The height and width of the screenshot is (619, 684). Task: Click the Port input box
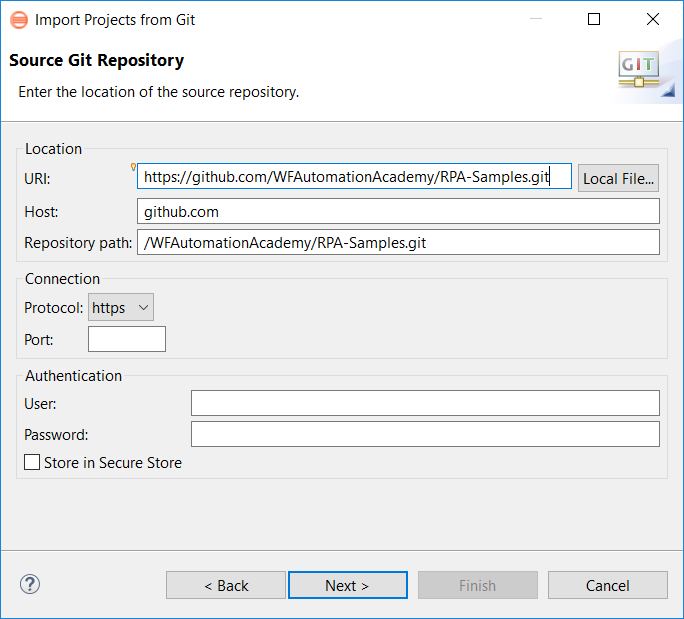pyautogui.click(x=127, y=339)
